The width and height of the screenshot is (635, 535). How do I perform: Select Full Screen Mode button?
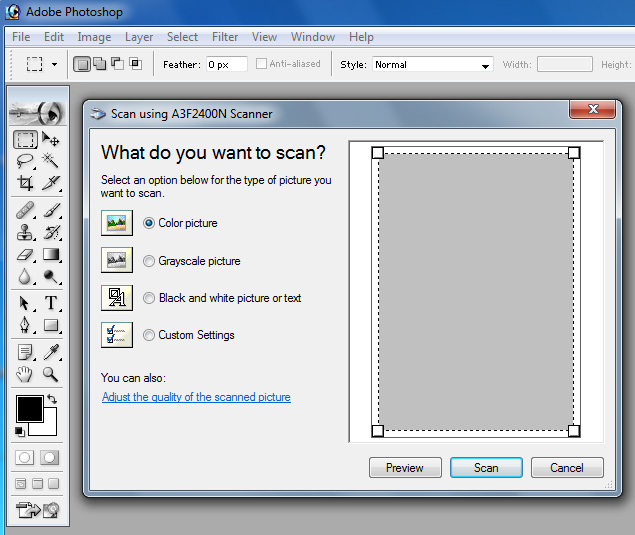coord(53,483)
